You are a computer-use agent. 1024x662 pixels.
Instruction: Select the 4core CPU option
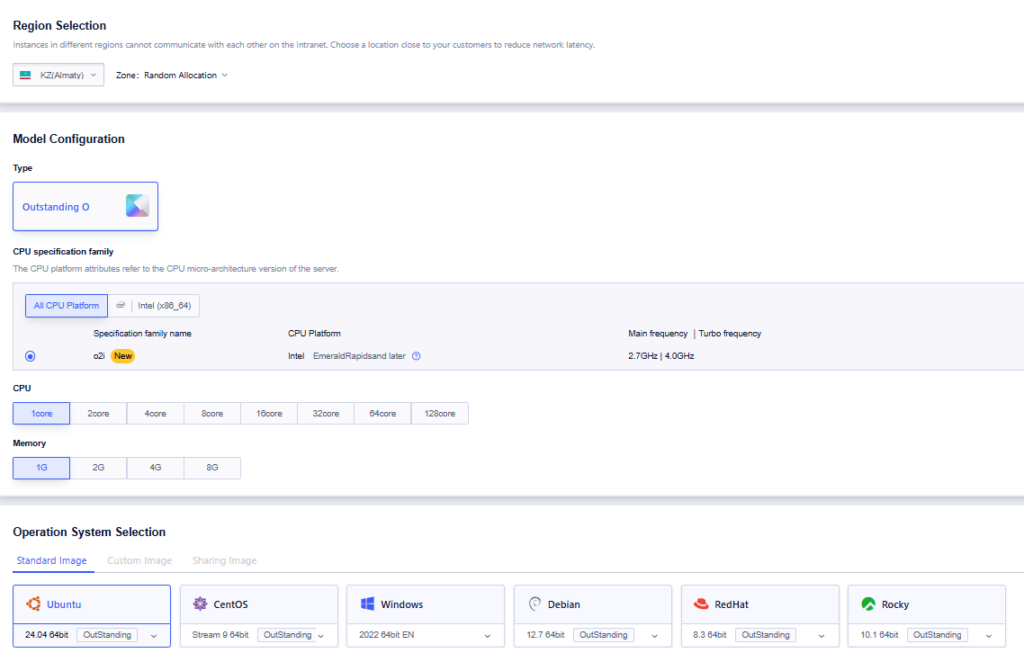[155, 413]
